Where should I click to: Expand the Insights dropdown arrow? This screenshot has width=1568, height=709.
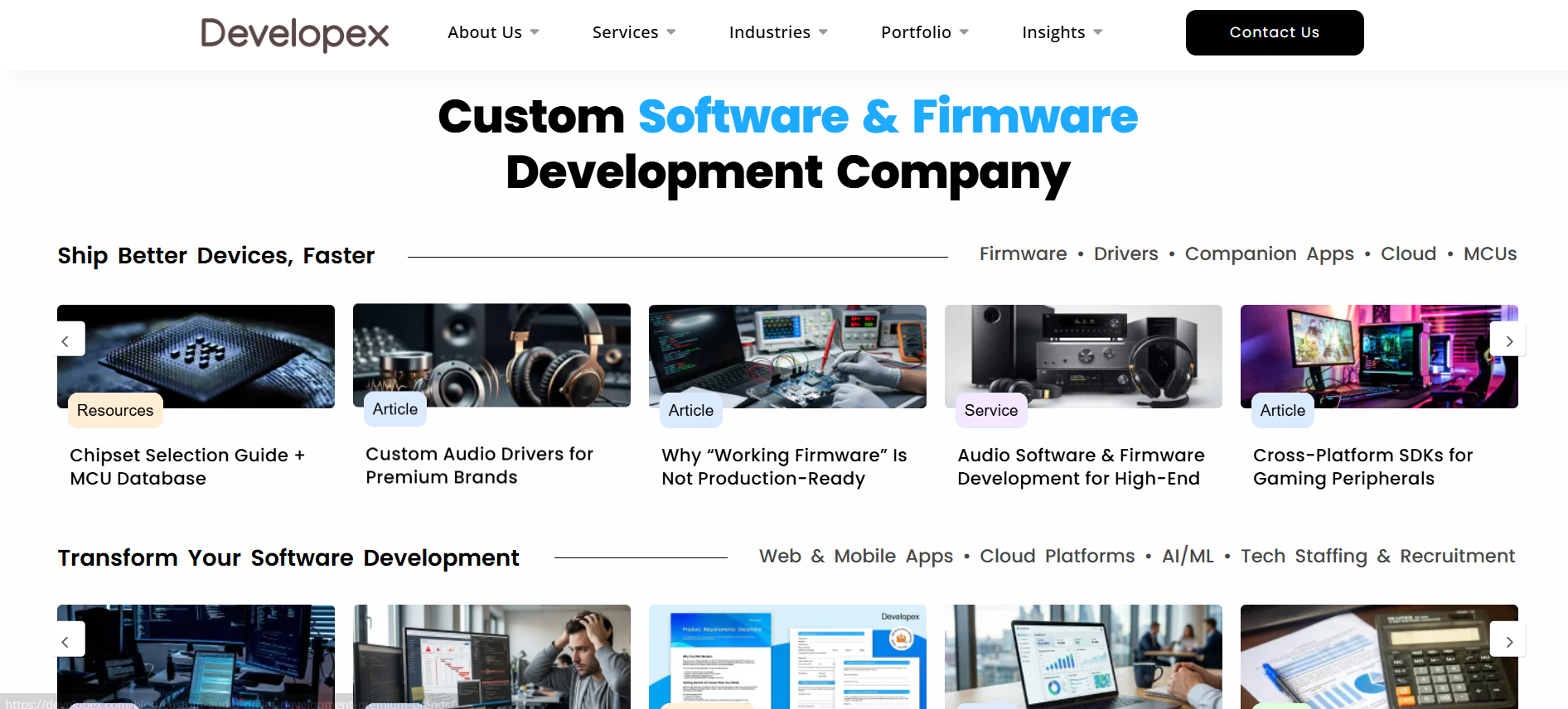click(x=1098, y=32)
